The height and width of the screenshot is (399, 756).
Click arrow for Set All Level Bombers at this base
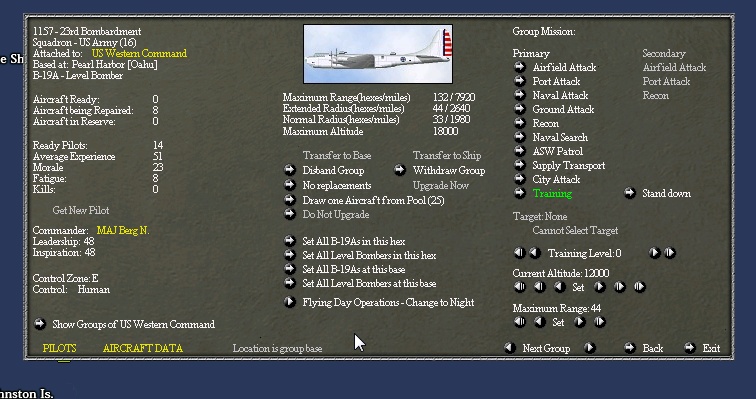click(289, 282)
